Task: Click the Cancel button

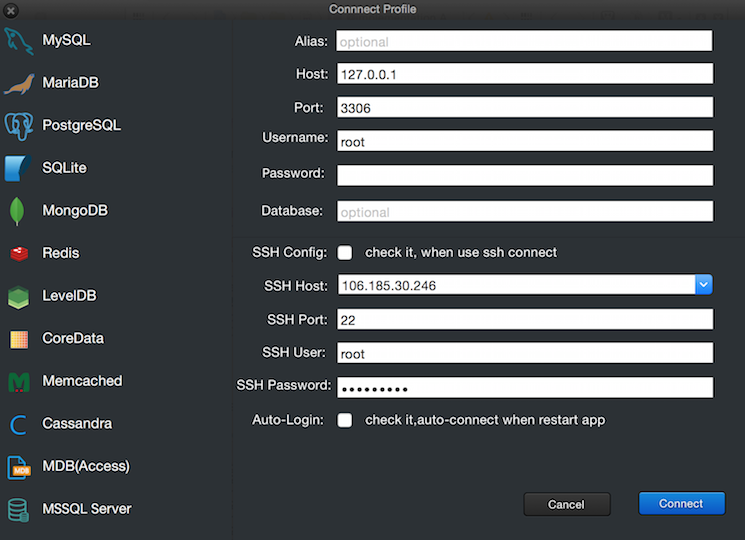Action: [566, 504]
